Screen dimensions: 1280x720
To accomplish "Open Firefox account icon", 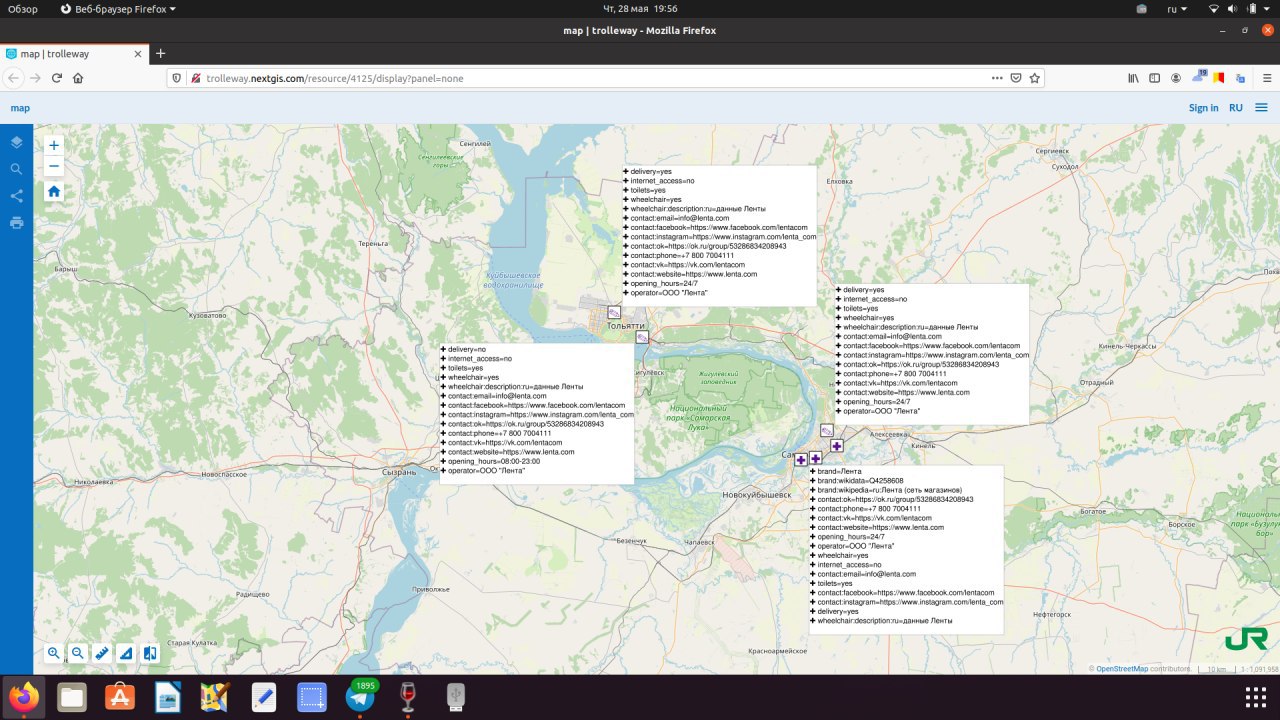I will 1176,78.
